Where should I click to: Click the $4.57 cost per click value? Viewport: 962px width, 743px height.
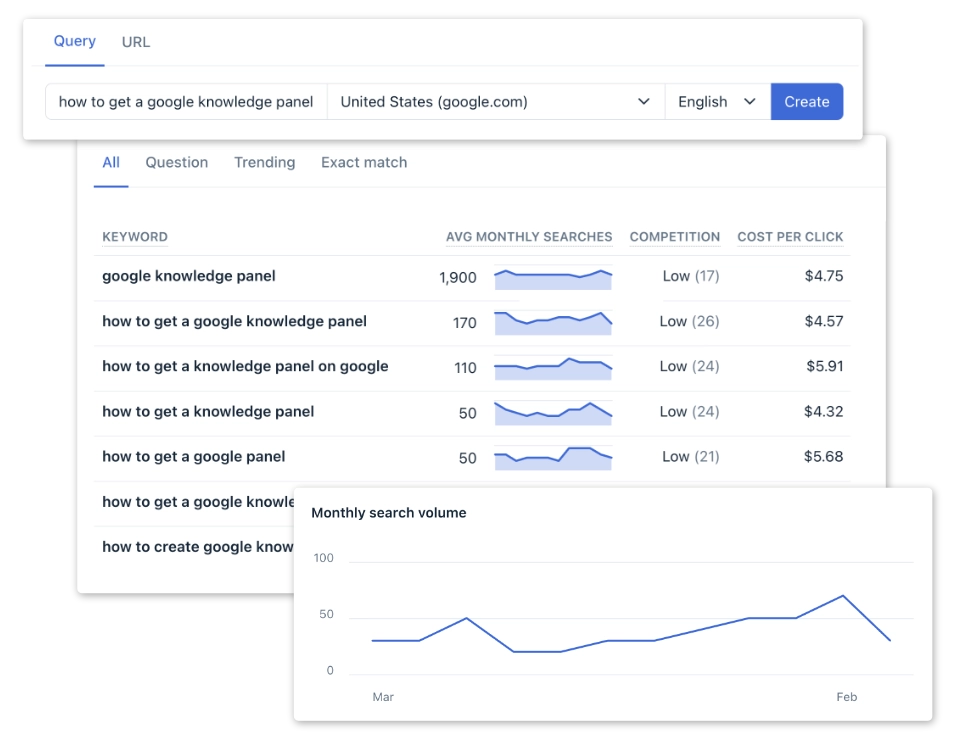pos(824,321)
